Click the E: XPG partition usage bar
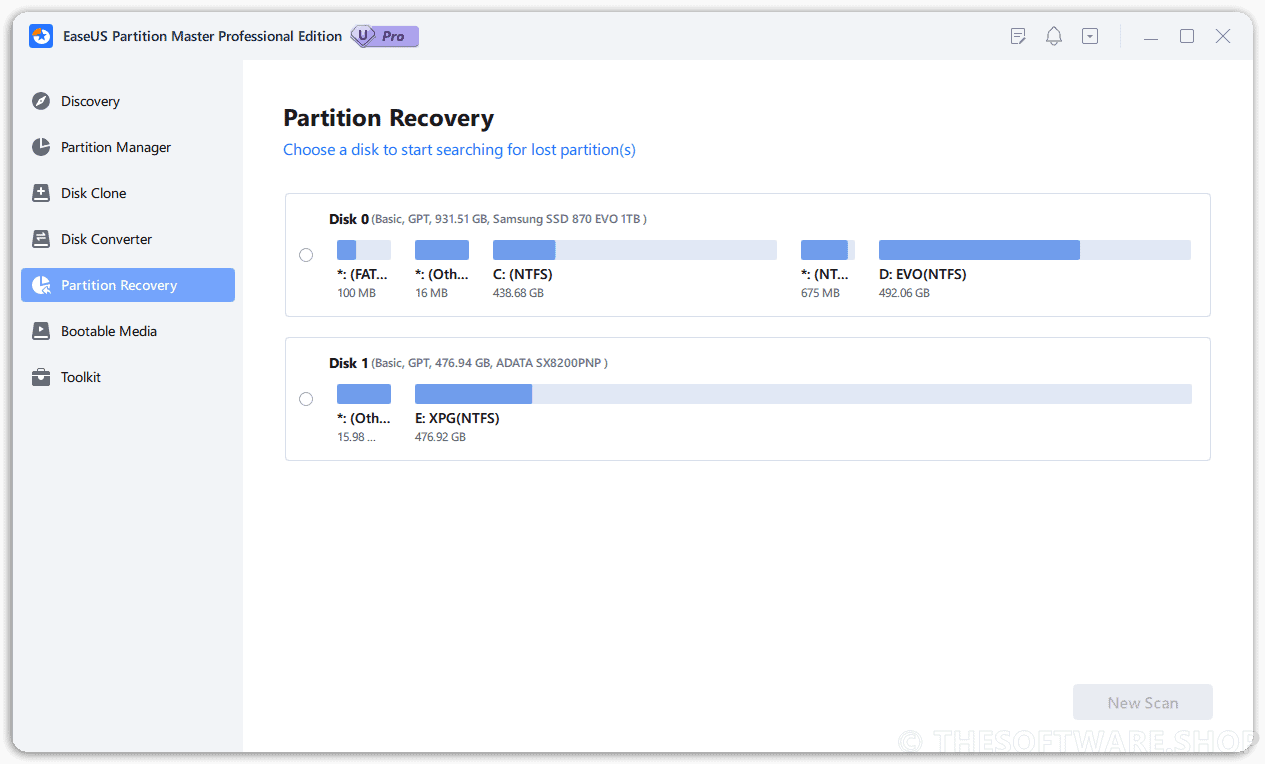This screenshot has height=764, width=1265. point(803,394)
